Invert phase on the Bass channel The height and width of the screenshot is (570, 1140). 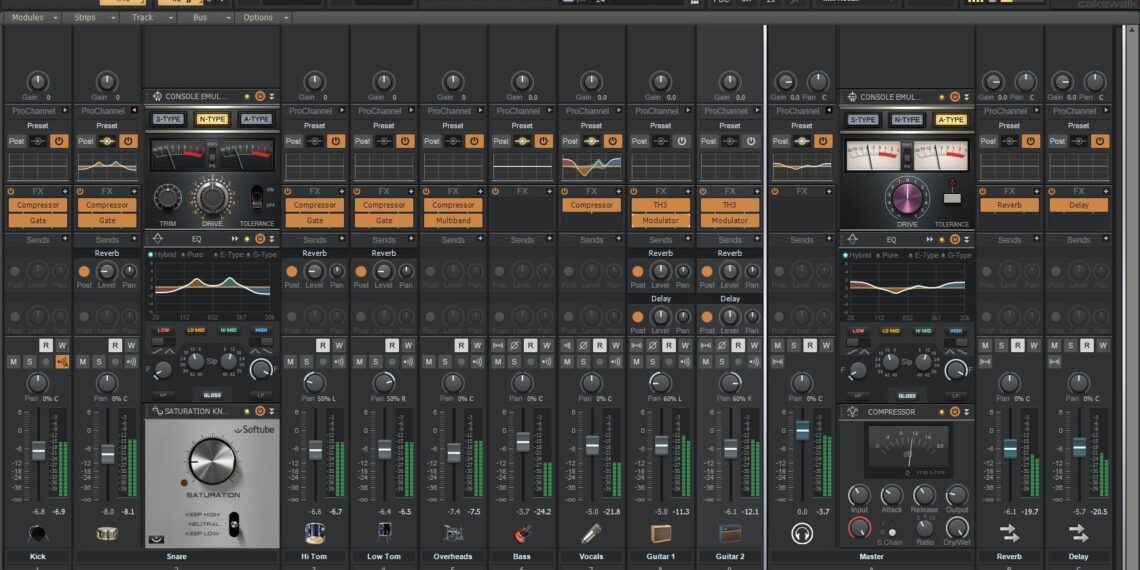point(513,345)
